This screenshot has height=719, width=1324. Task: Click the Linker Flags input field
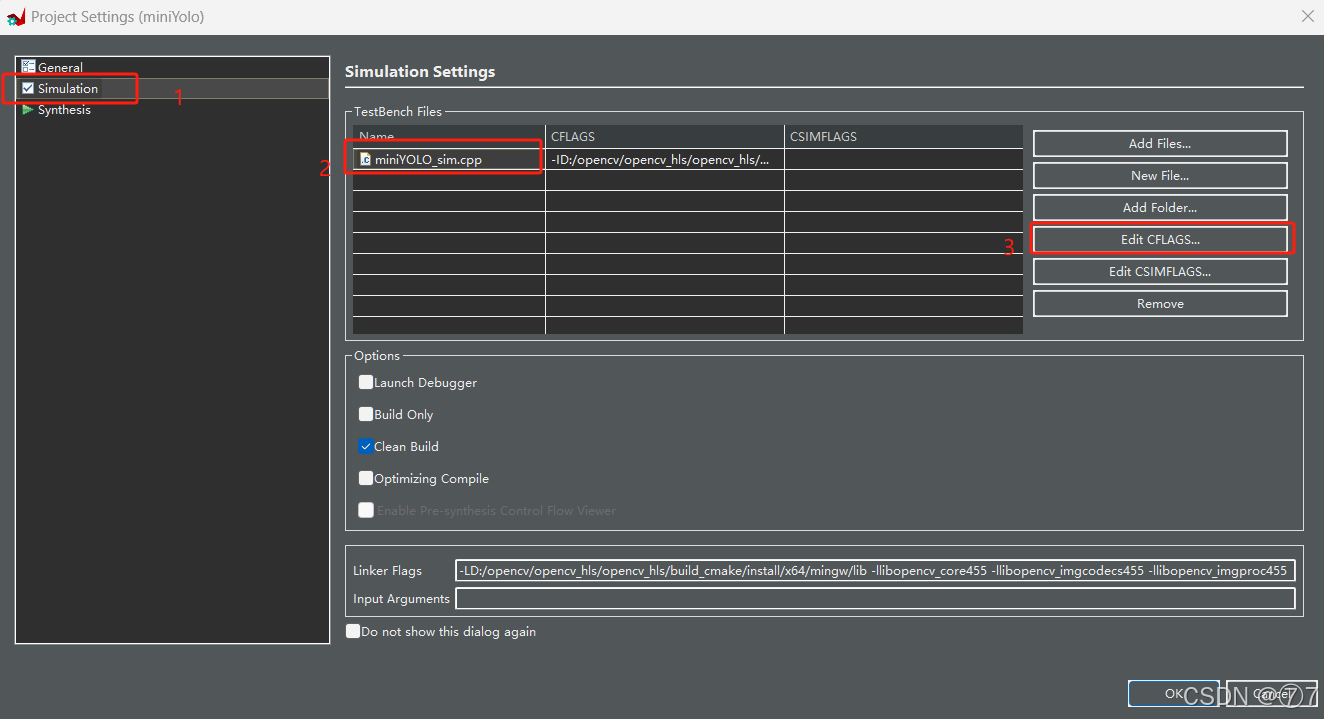coord(875,570)
